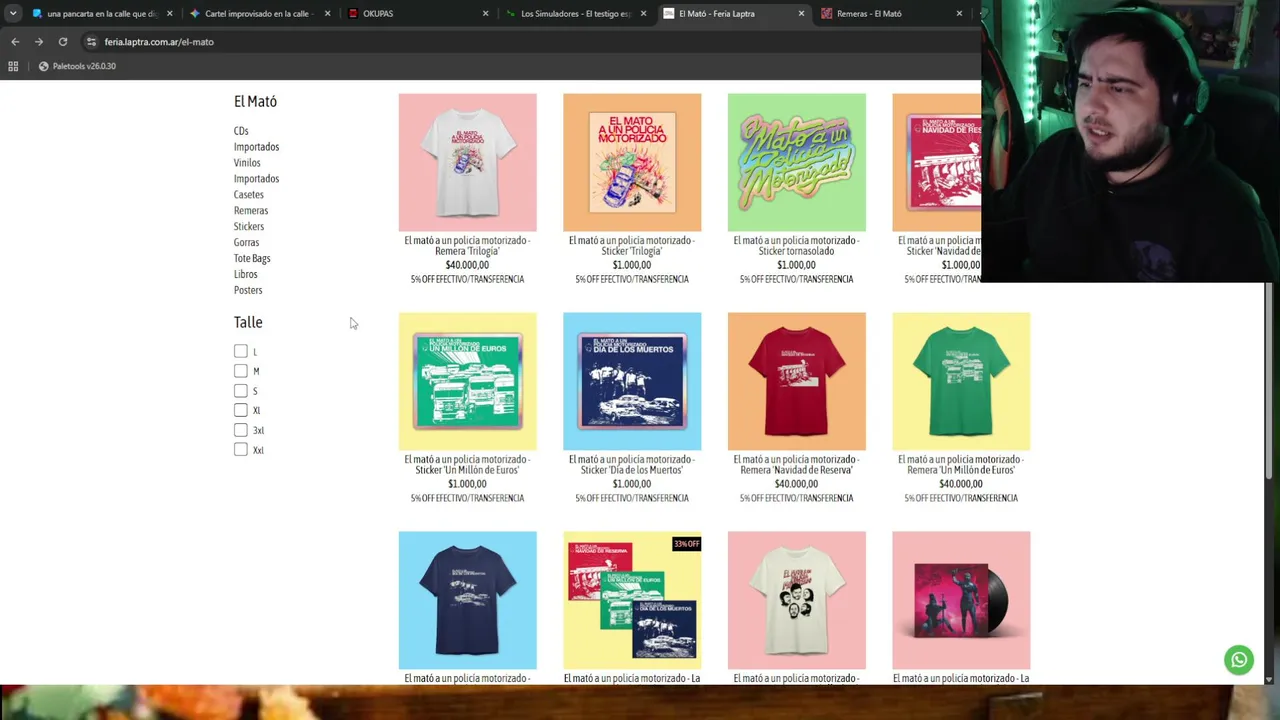Reload the feria.laptra.com.ar page
Screen dimensions: 1280x720
tap(63, 42)
